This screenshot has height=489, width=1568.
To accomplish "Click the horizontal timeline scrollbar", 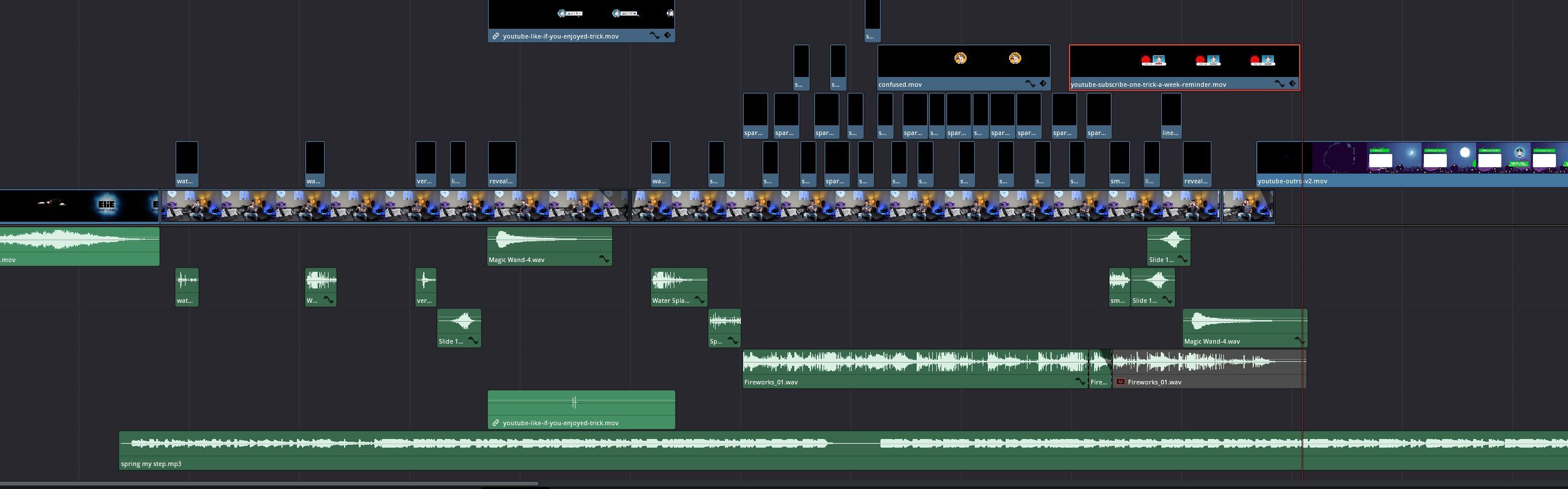I will pos(269,484).
